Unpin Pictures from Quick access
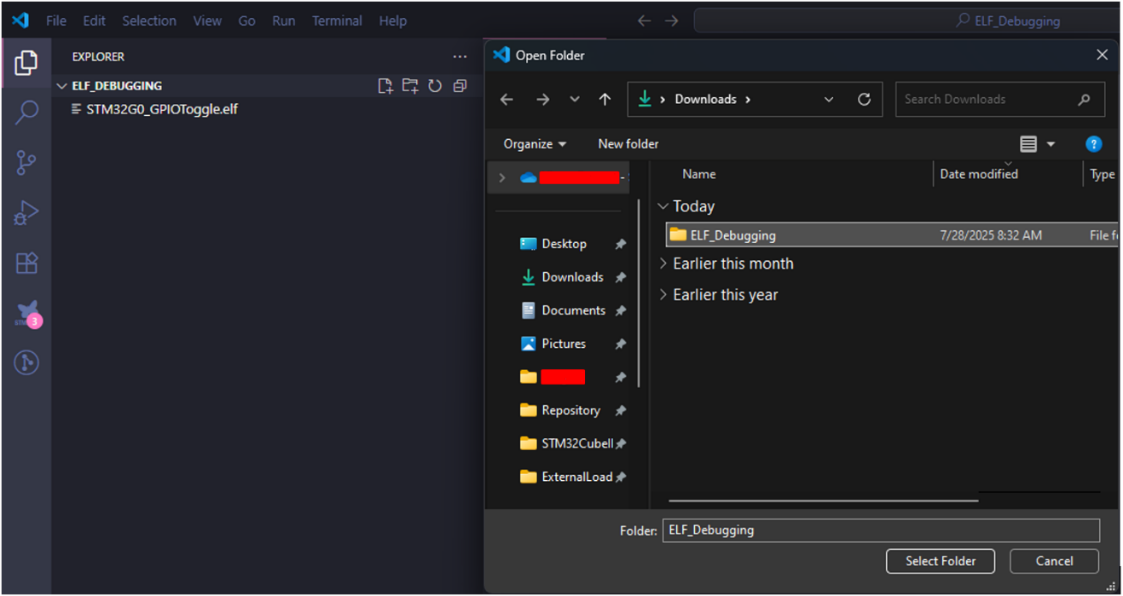 pos(619,343)
